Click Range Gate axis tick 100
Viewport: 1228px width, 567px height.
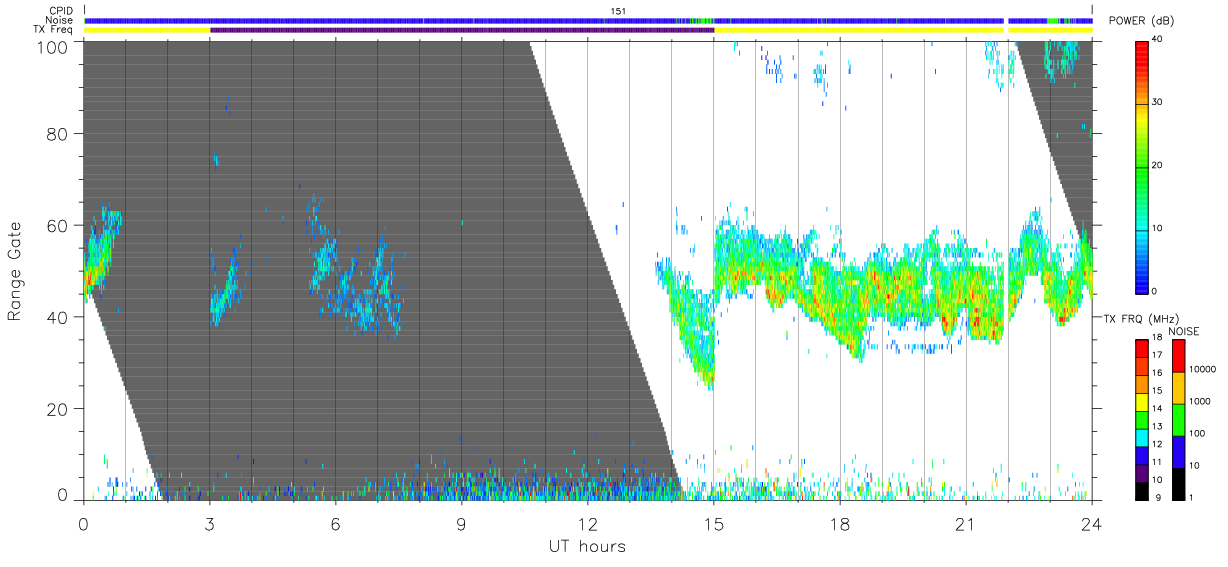(x=54, y=47)
